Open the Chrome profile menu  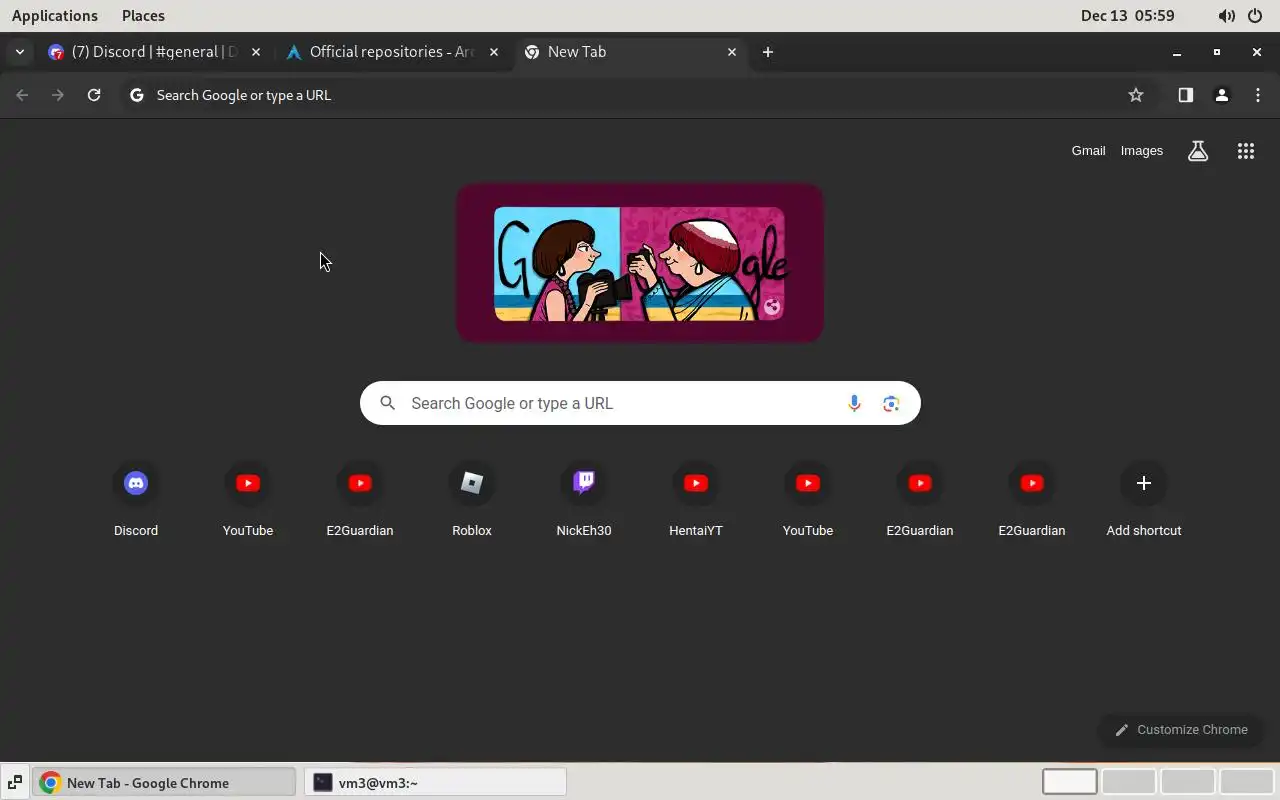click(1222, 95)
